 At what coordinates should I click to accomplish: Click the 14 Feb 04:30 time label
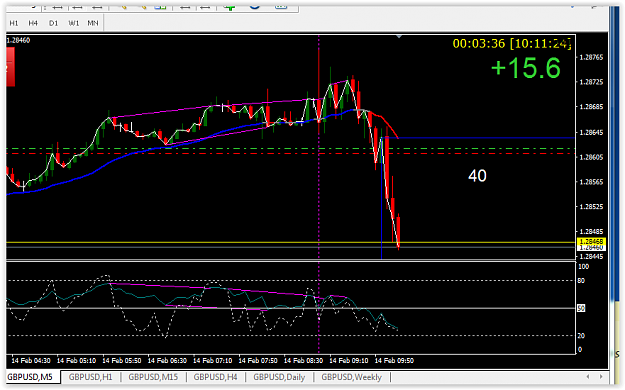31,360
